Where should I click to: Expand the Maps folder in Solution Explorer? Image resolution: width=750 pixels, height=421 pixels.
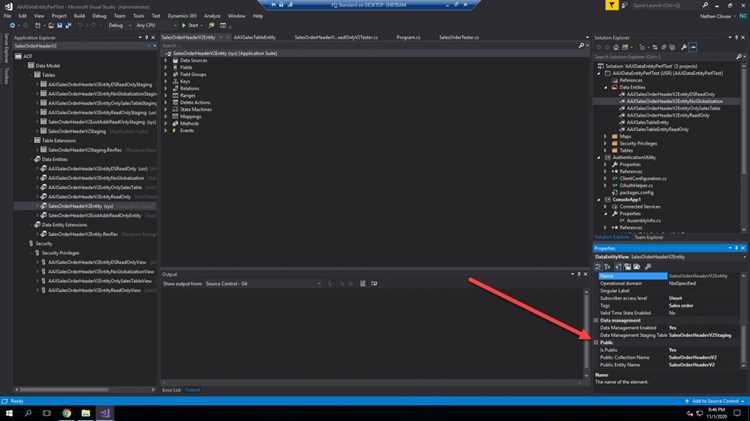point(605,137)
